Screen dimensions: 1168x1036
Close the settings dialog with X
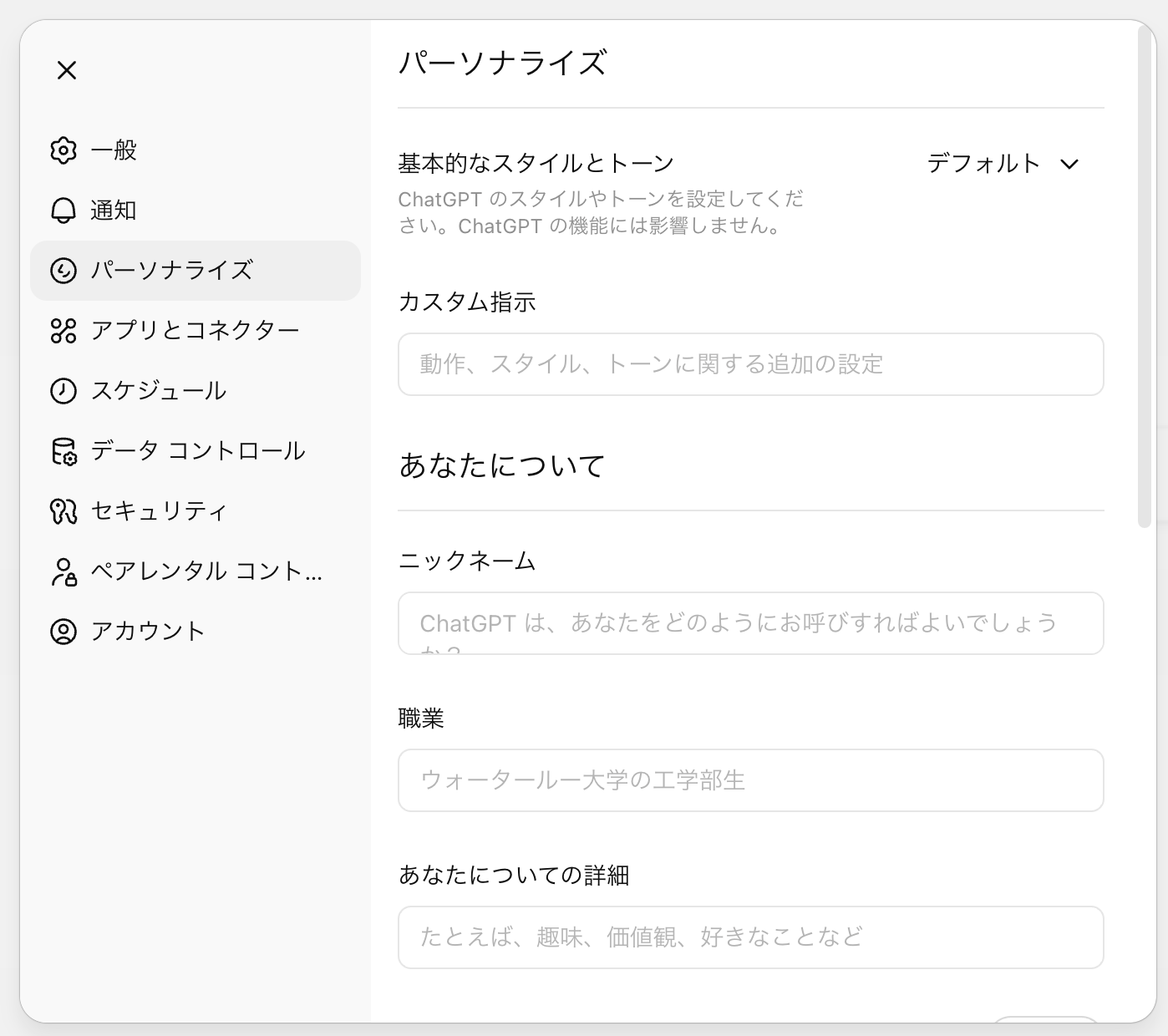(67, 70)
